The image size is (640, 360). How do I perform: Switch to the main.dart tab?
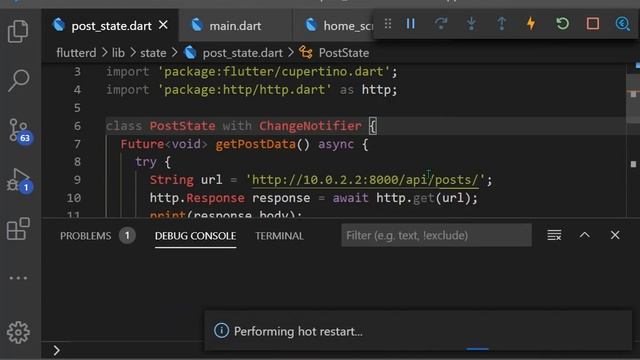point(235,26)
